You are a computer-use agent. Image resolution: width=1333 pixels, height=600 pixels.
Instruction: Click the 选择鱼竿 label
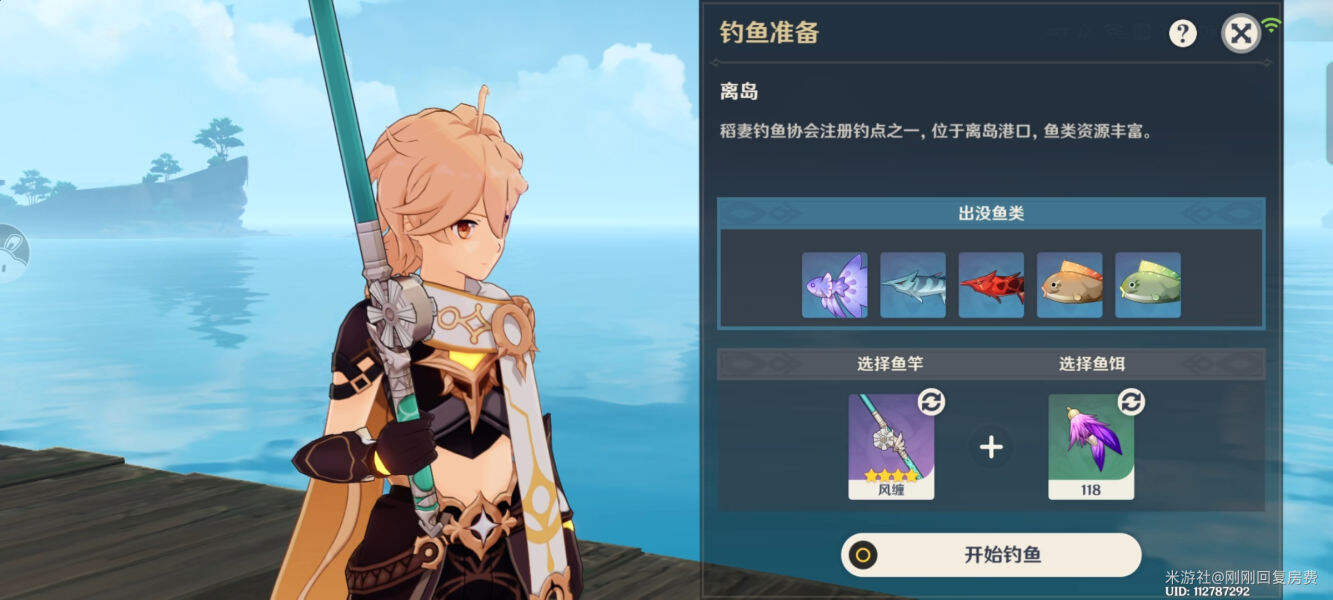coord(890,364)
